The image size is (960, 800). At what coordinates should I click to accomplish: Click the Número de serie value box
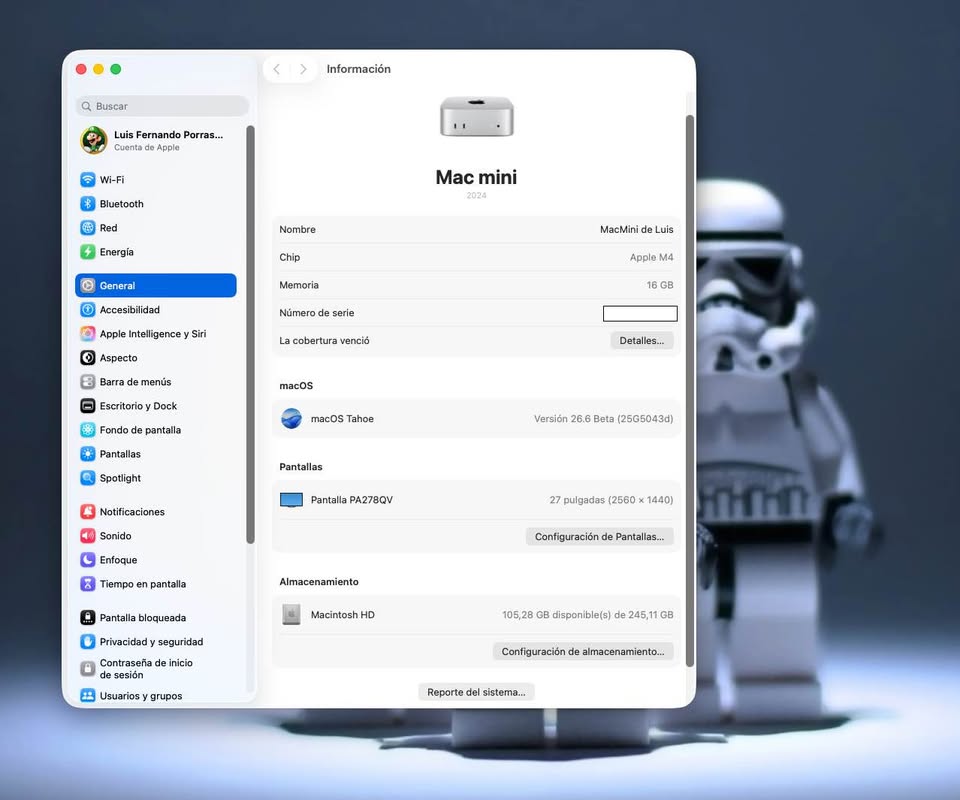pyautogui.click(x=640, y=313)
